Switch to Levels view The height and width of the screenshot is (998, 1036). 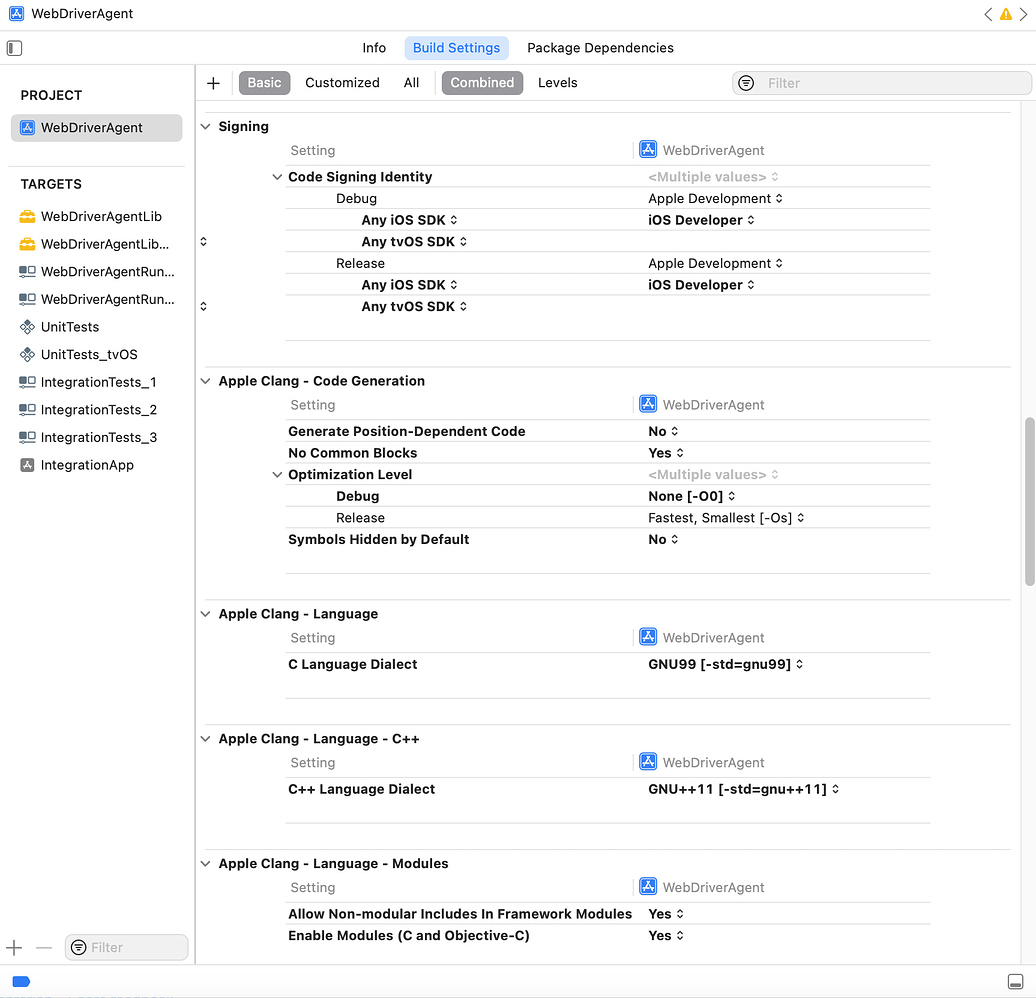tap(557, 83)
